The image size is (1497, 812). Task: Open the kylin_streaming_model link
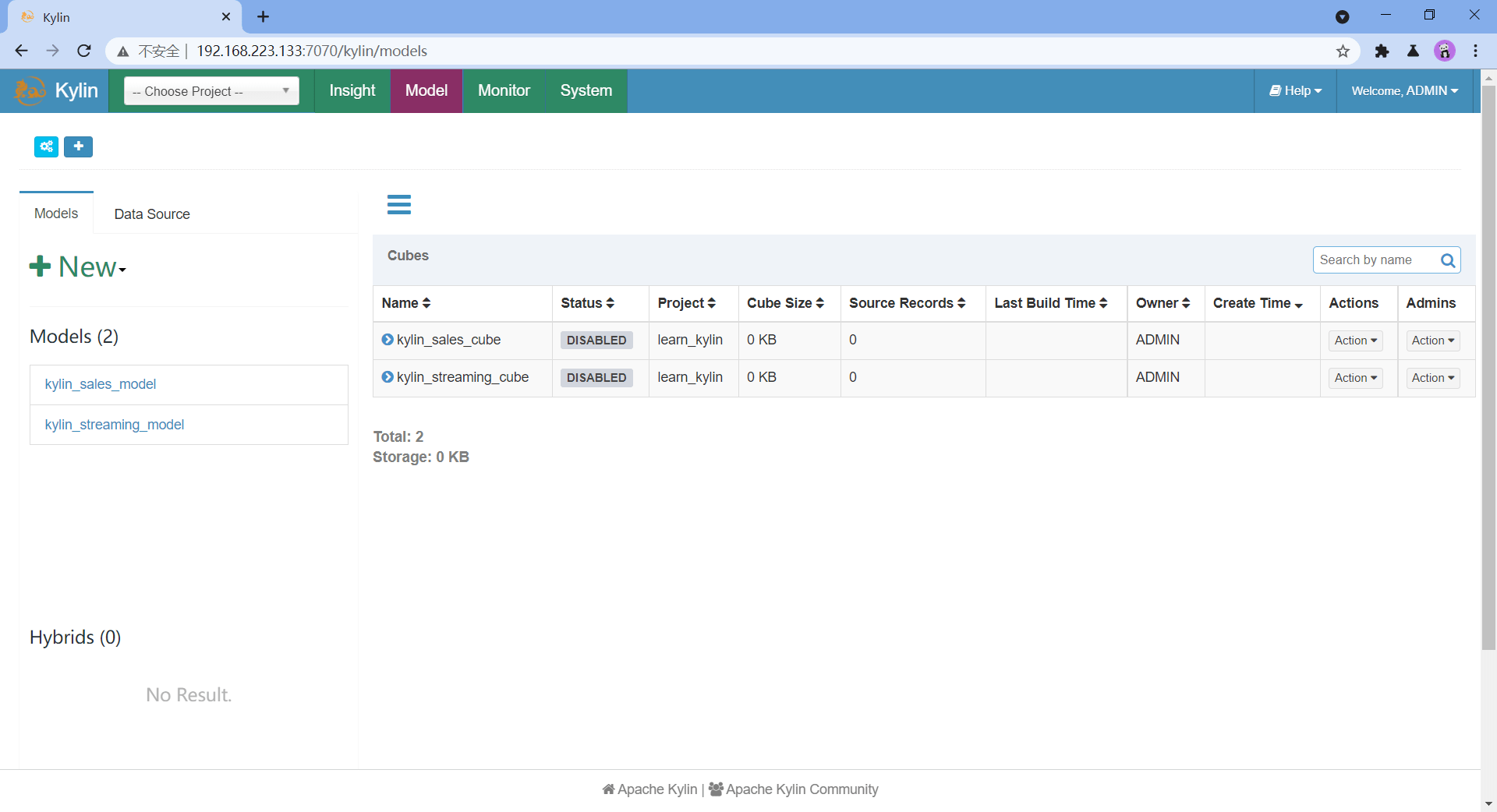[x=115, y=425]
